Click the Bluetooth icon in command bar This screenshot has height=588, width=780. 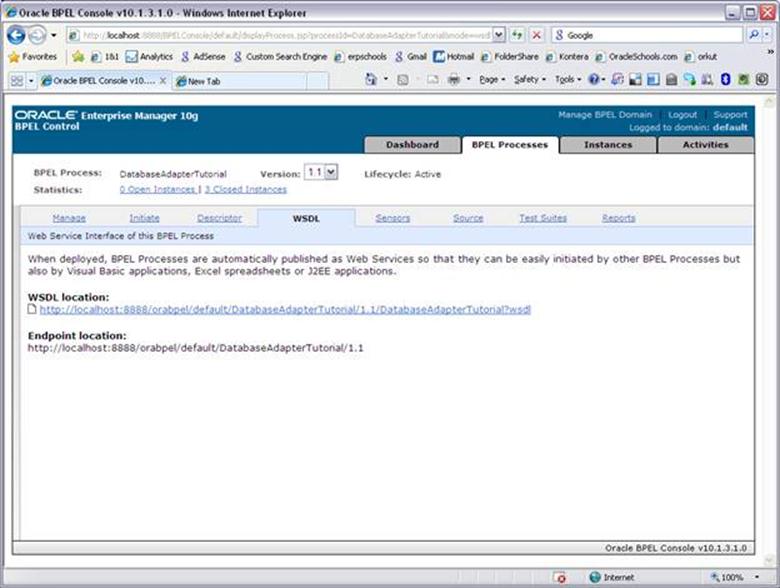click(x=725, y=79)
